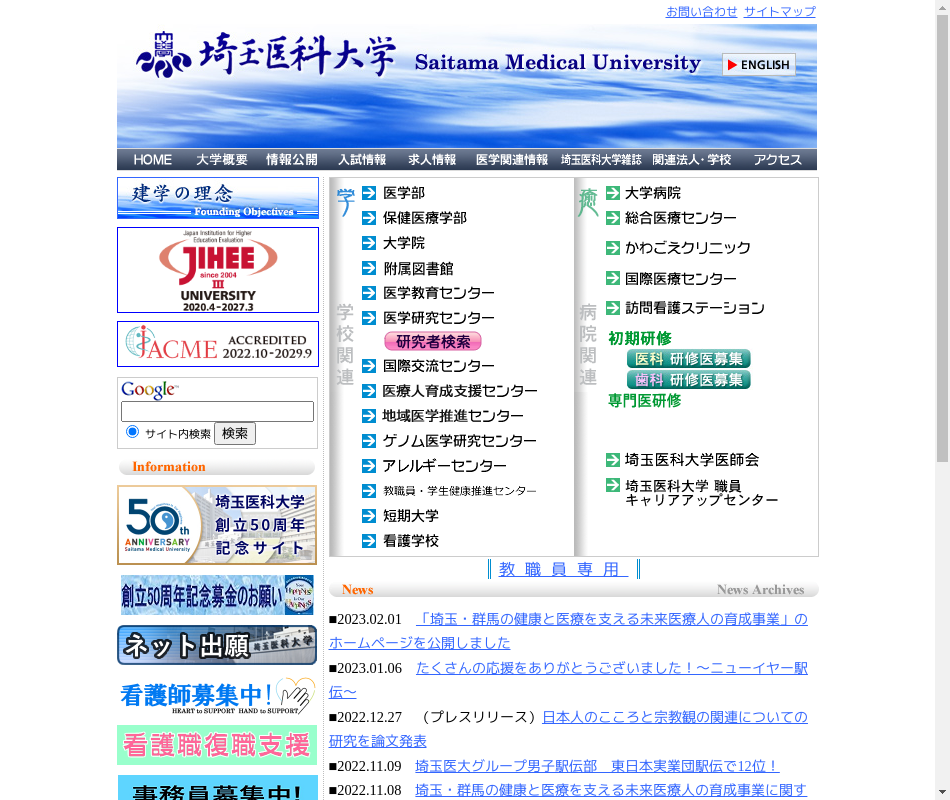Open the 医学関連情報 menu item
950x800 pixels.
click(512, 159)
